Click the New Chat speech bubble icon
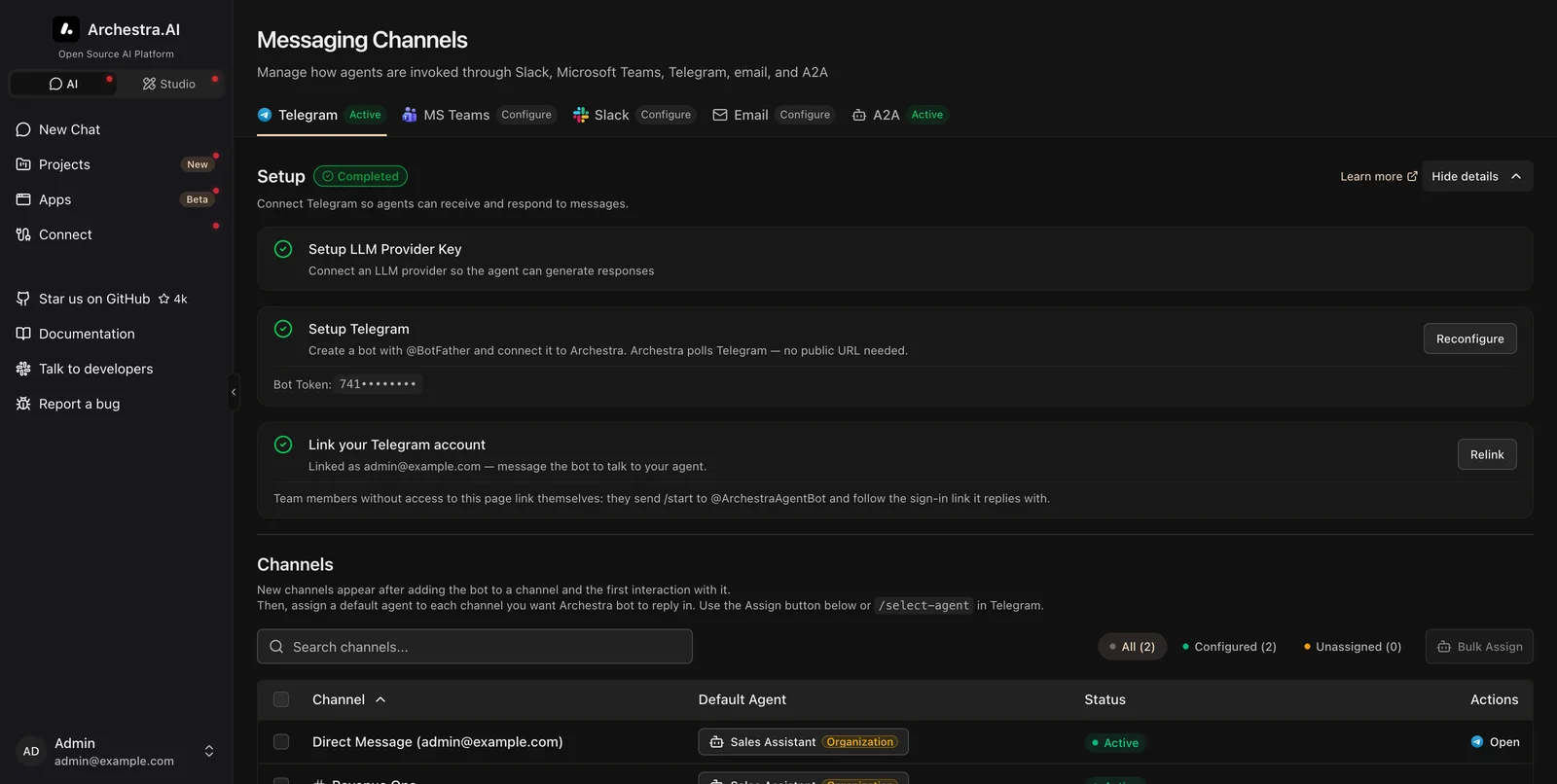The height and width of the screenshot is (784, 1557). [x=23, y=129]
